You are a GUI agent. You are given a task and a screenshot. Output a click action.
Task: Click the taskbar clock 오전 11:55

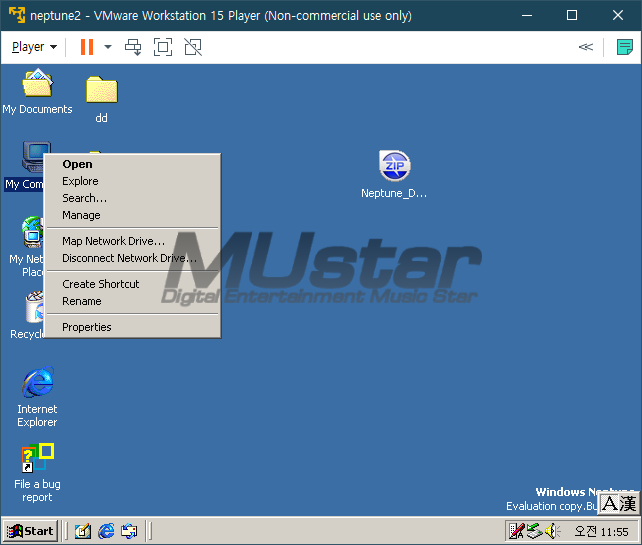[x=601, y=531]
